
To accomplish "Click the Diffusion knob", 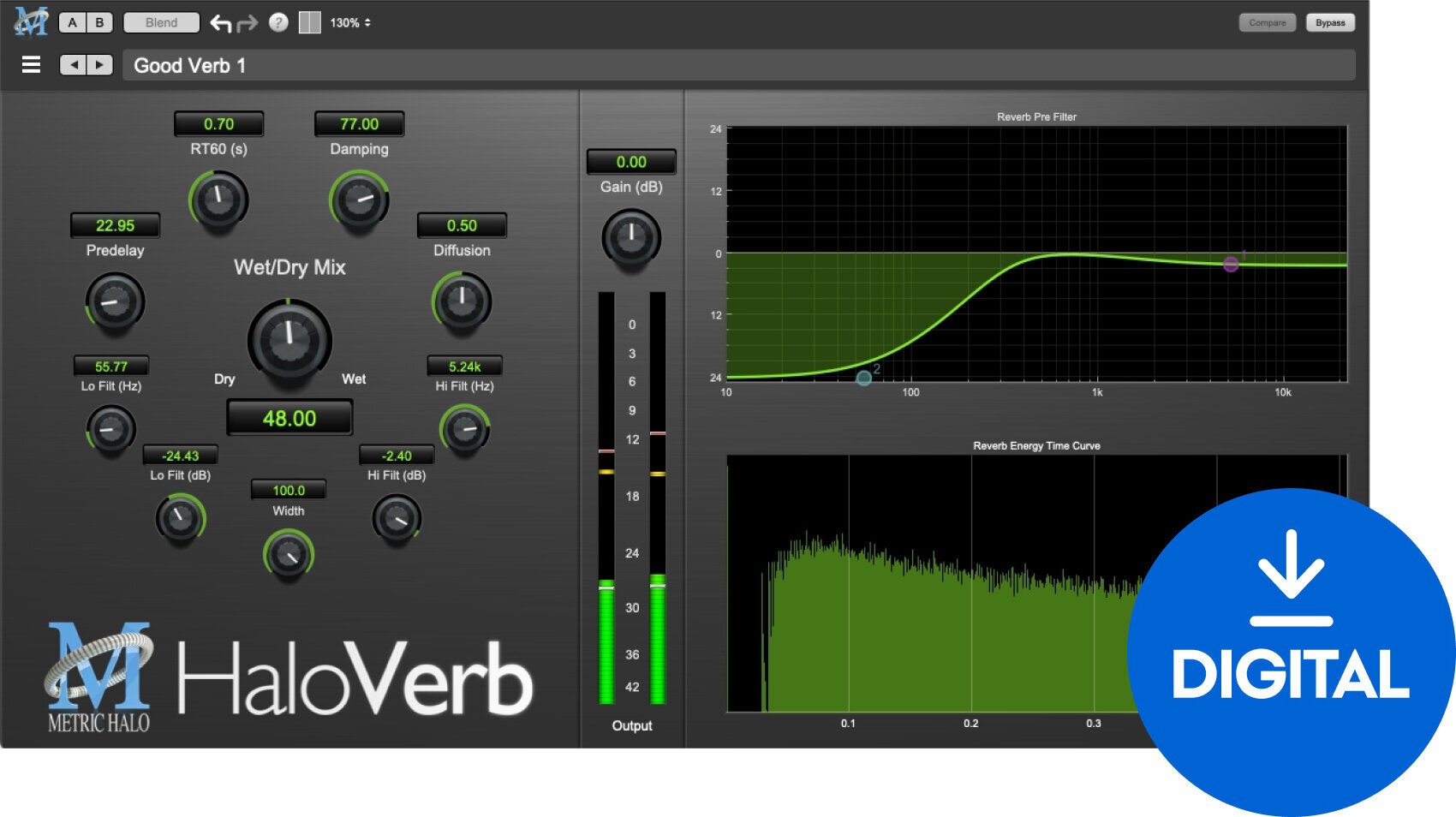I will [462, 302].
